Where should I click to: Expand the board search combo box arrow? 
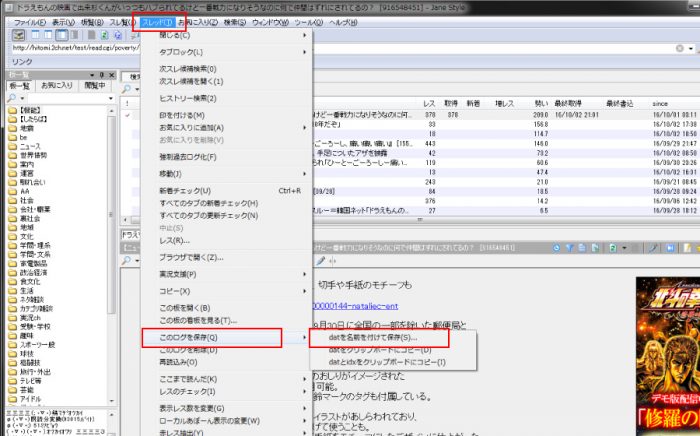pos(111,98)
